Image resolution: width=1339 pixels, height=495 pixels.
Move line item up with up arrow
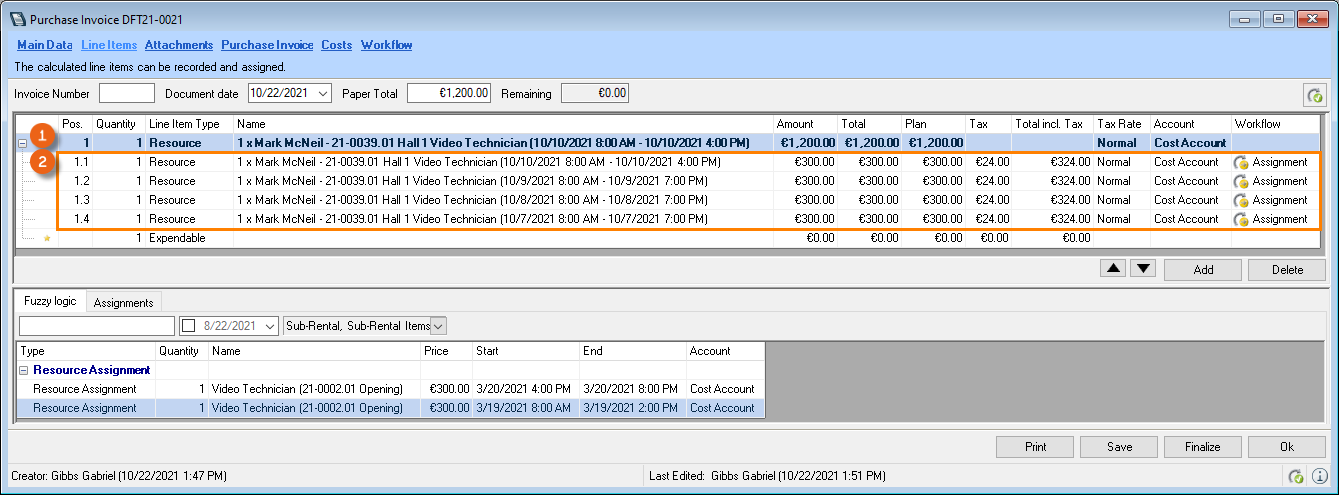[1113, 268]
